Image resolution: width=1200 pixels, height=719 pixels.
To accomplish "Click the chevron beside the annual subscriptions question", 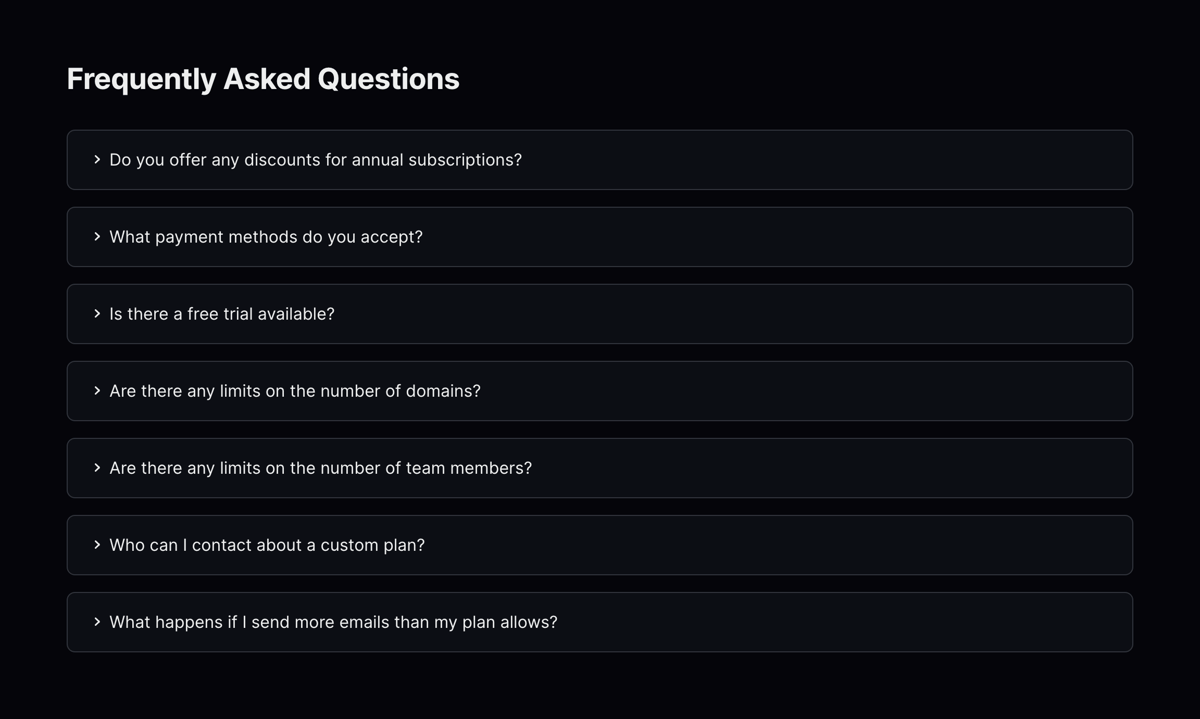I will pyautogui.click(x=96, y=159).
